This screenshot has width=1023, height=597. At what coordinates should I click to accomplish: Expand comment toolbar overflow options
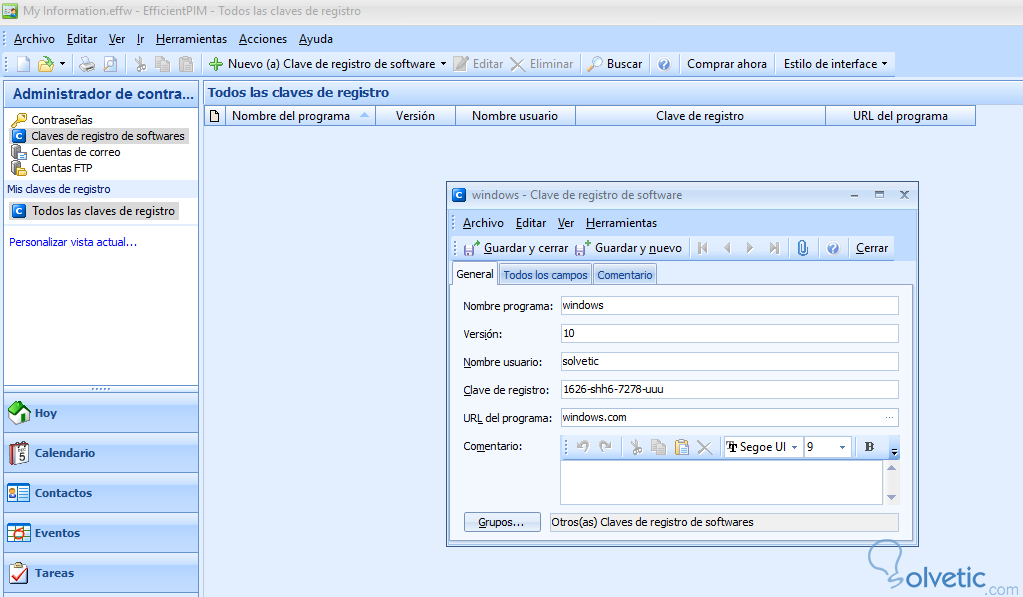tap(894, 450)
